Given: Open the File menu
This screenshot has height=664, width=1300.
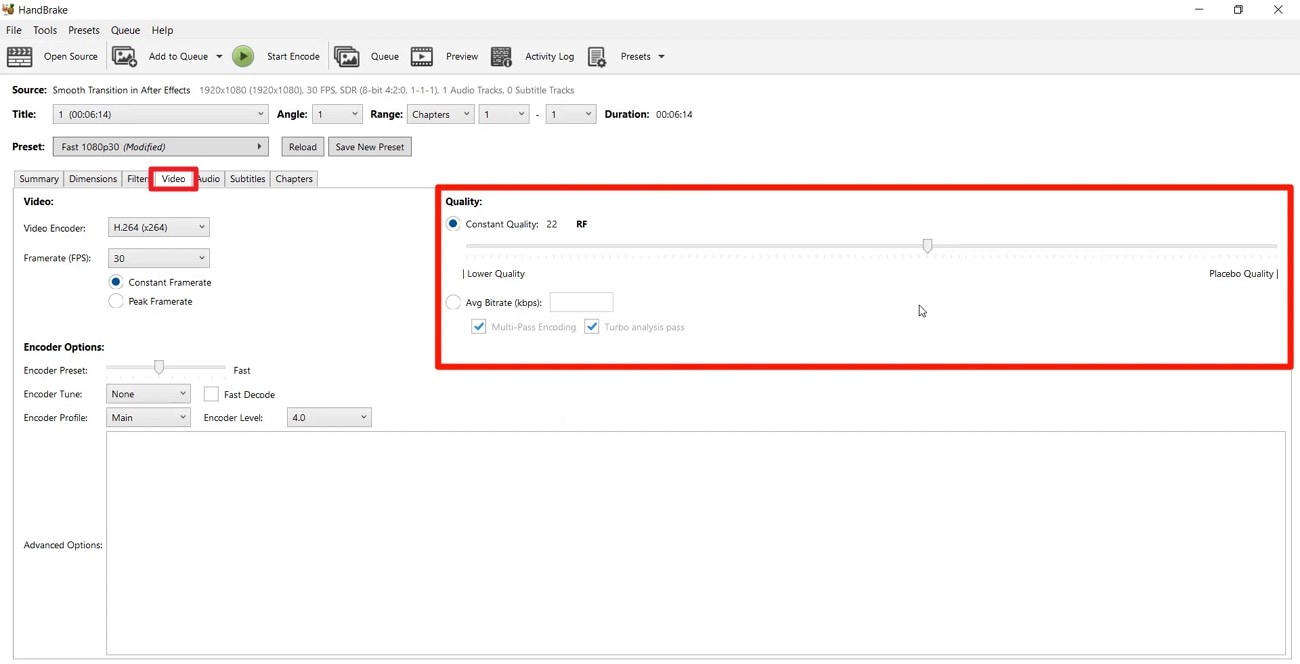Looking at the screenshot, I should tap(14, 30).
